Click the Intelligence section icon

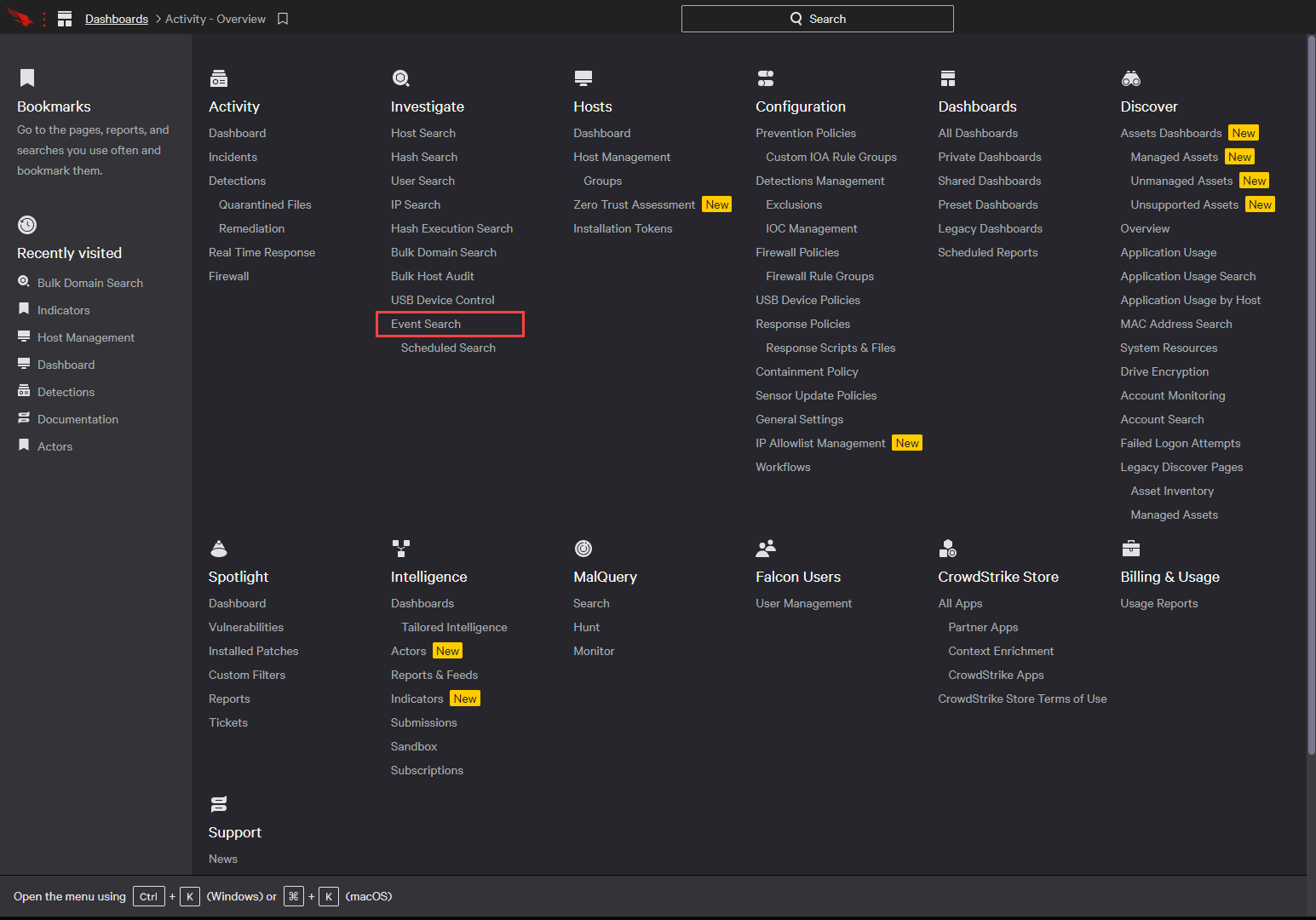pos(401,548)
